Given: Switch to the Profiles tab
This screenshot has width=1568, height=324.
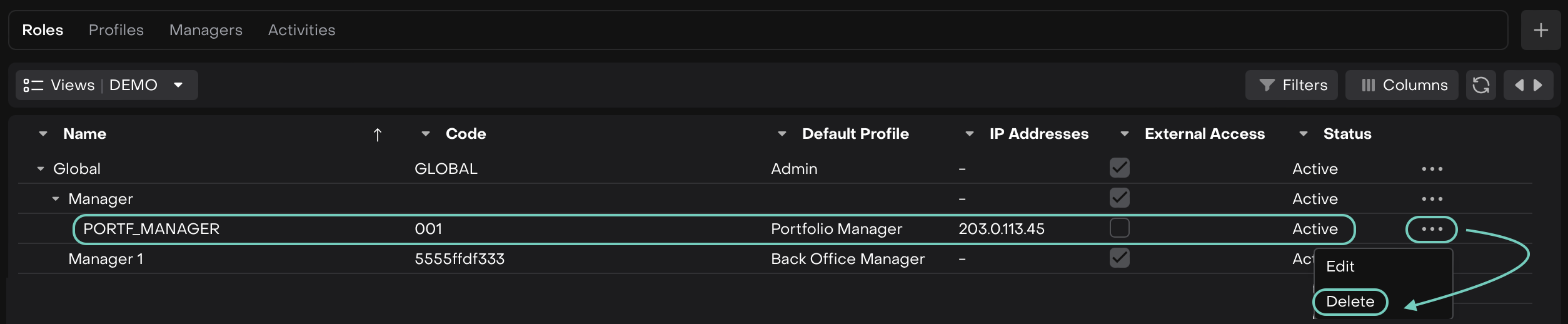Looking at the screenshot, I should point(116,30).
